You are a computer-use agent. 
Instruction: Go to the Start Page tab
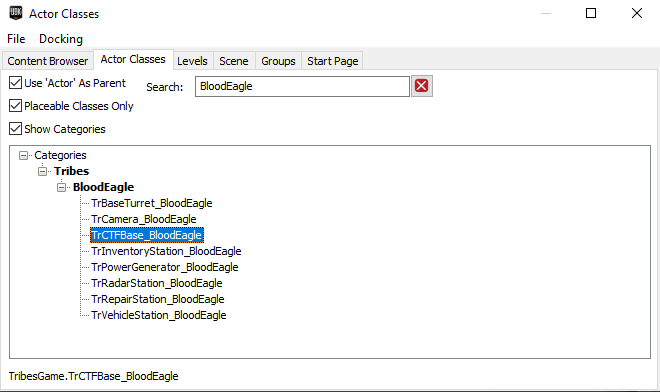[333, 61]
